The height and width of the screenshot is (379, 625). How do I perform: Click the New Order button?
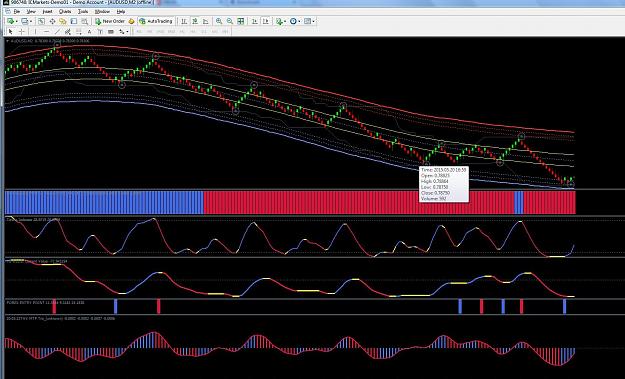110,21
